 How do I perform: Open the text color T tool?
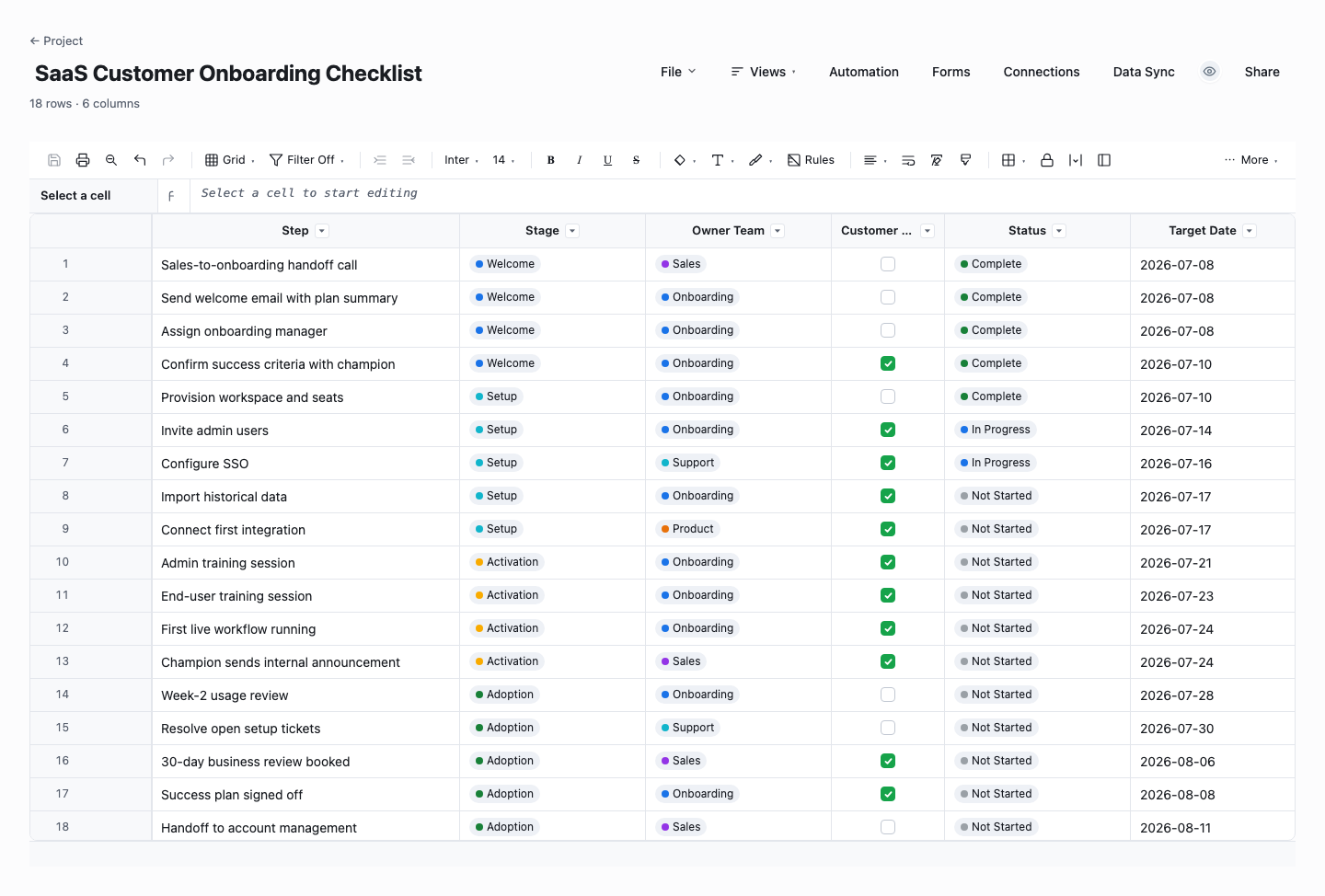(x=722, y=160)
